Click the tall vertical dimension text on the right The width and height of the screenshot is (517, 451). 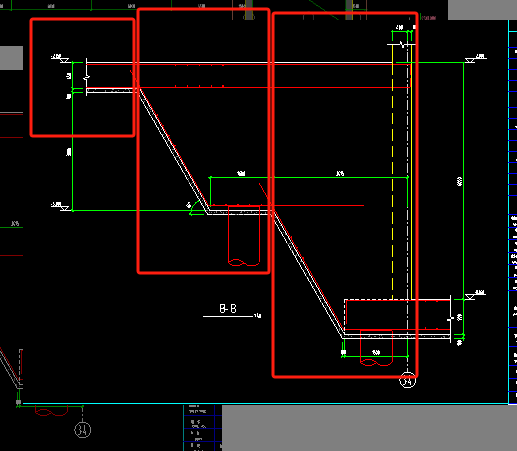pos(459,182)
